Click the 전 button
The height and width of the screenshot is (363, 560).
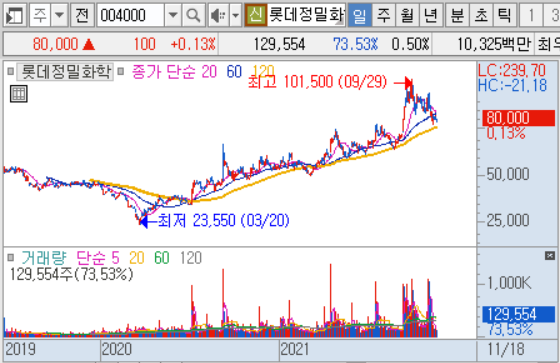82,15
